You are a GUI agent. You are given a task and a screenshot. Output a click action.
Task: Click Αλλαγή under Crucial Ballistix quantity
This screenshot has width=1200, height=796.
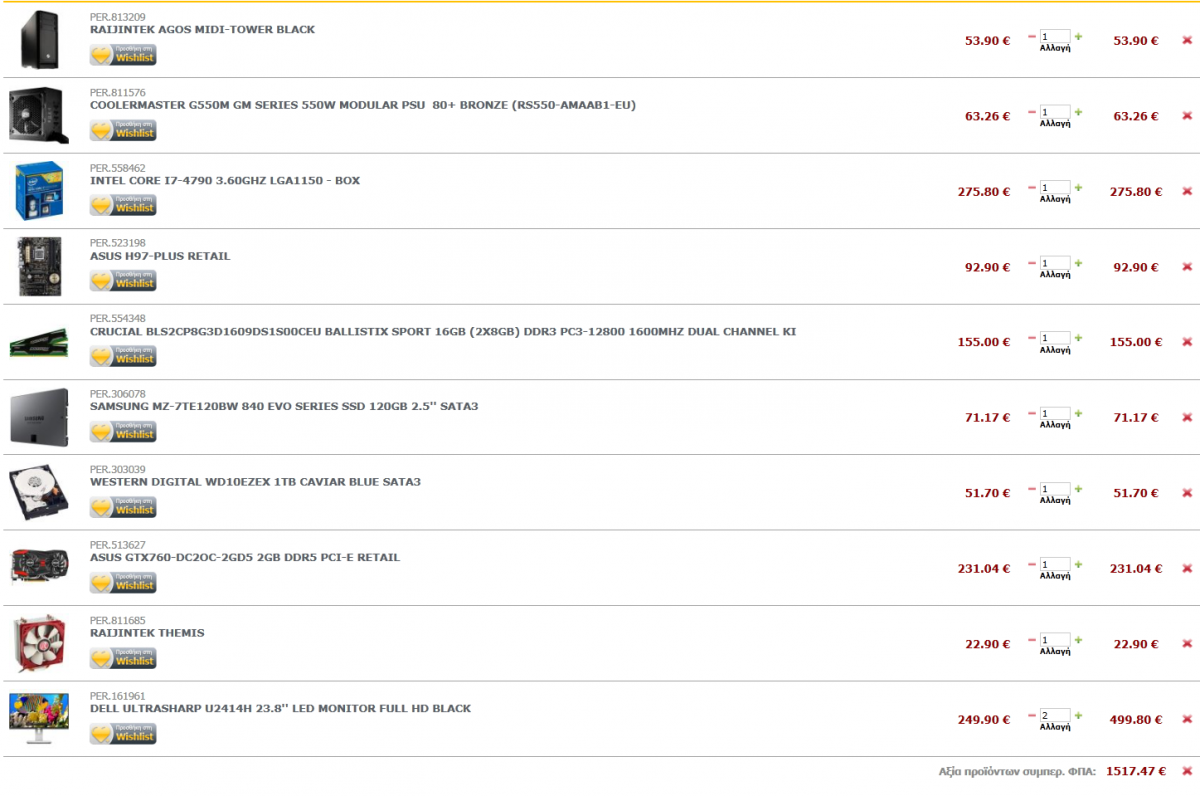pos(1055,350)
